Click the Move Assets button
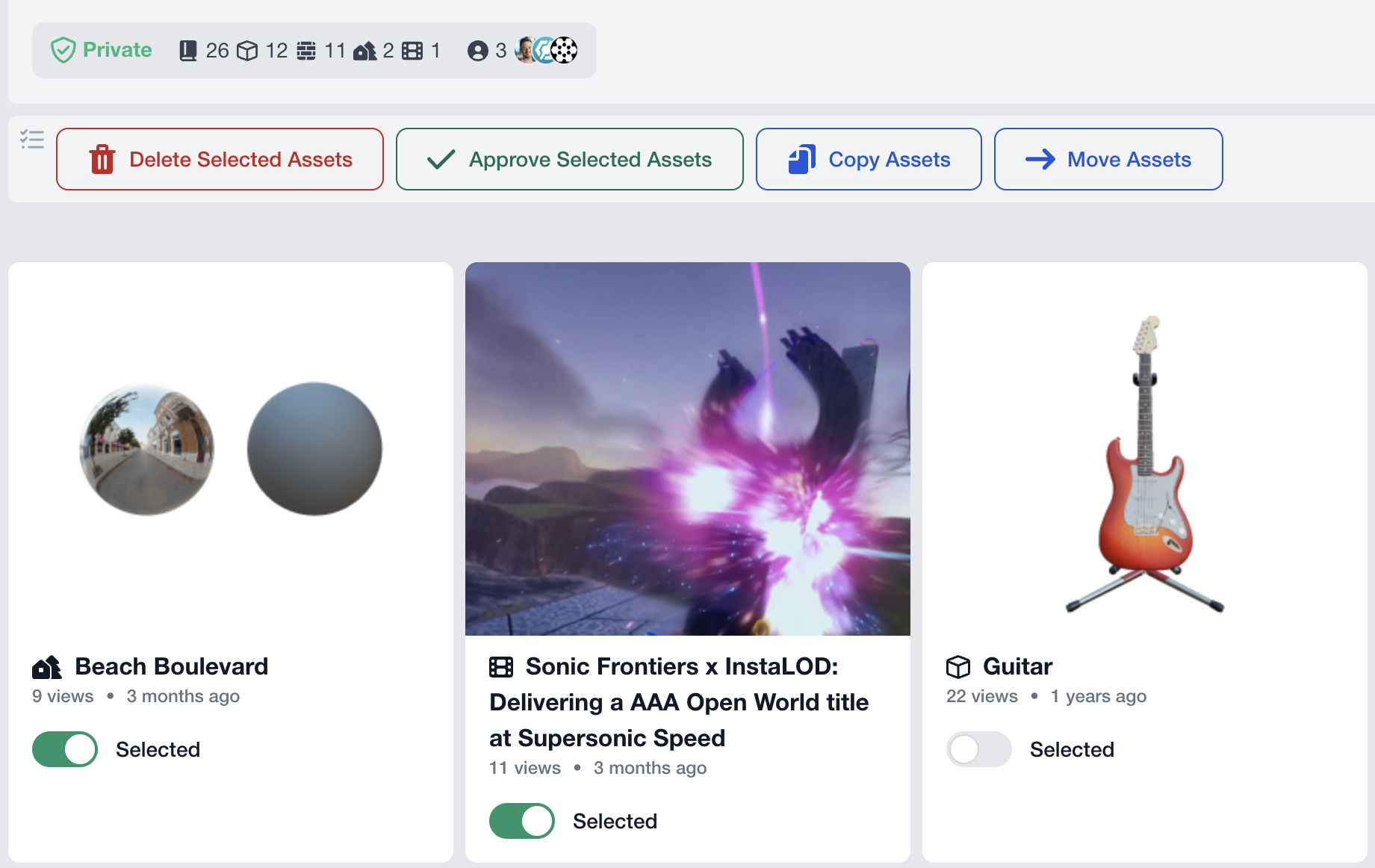The image size is (1375, 868). coord(1108,159)
